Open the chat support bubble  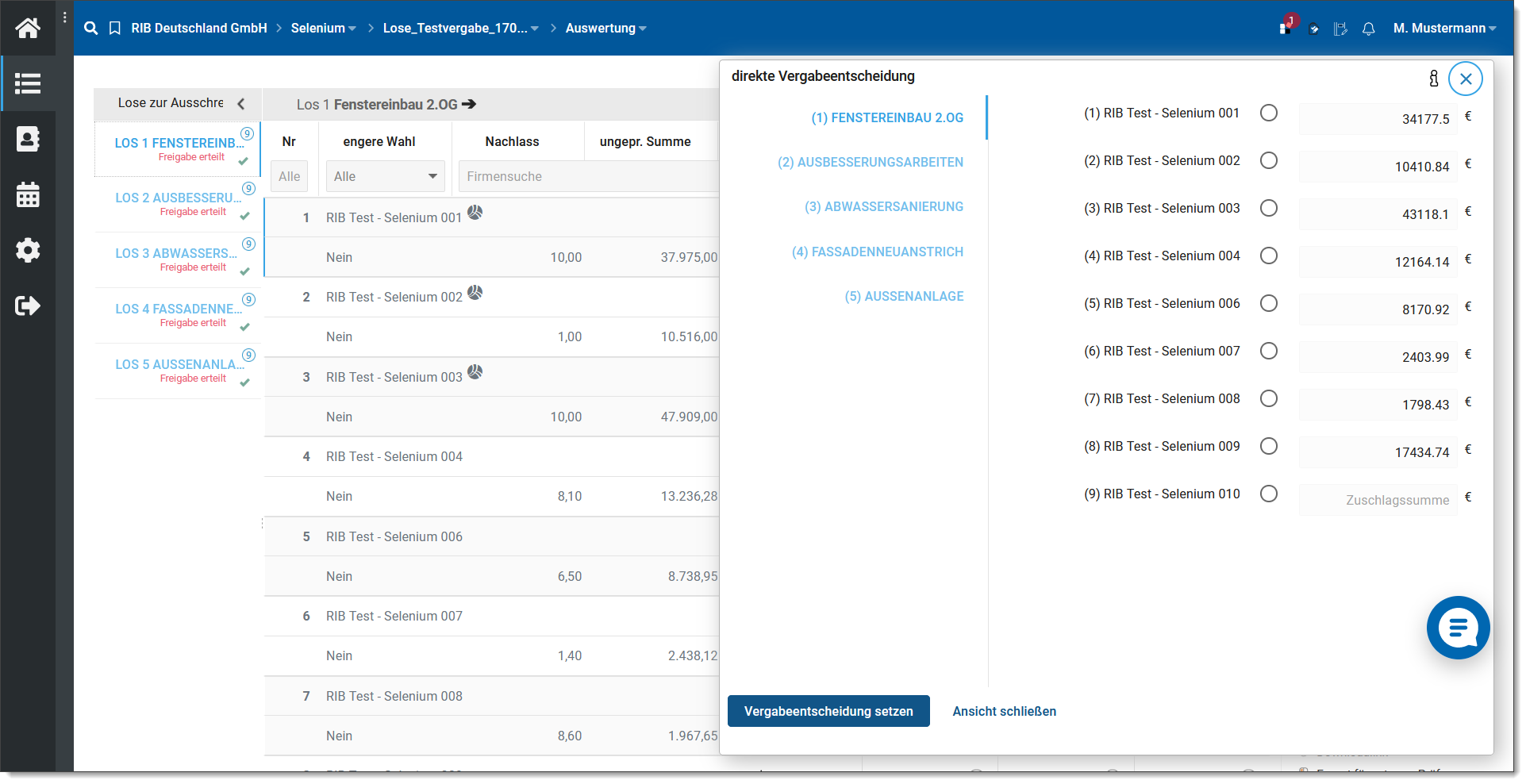click(1458, 628)
